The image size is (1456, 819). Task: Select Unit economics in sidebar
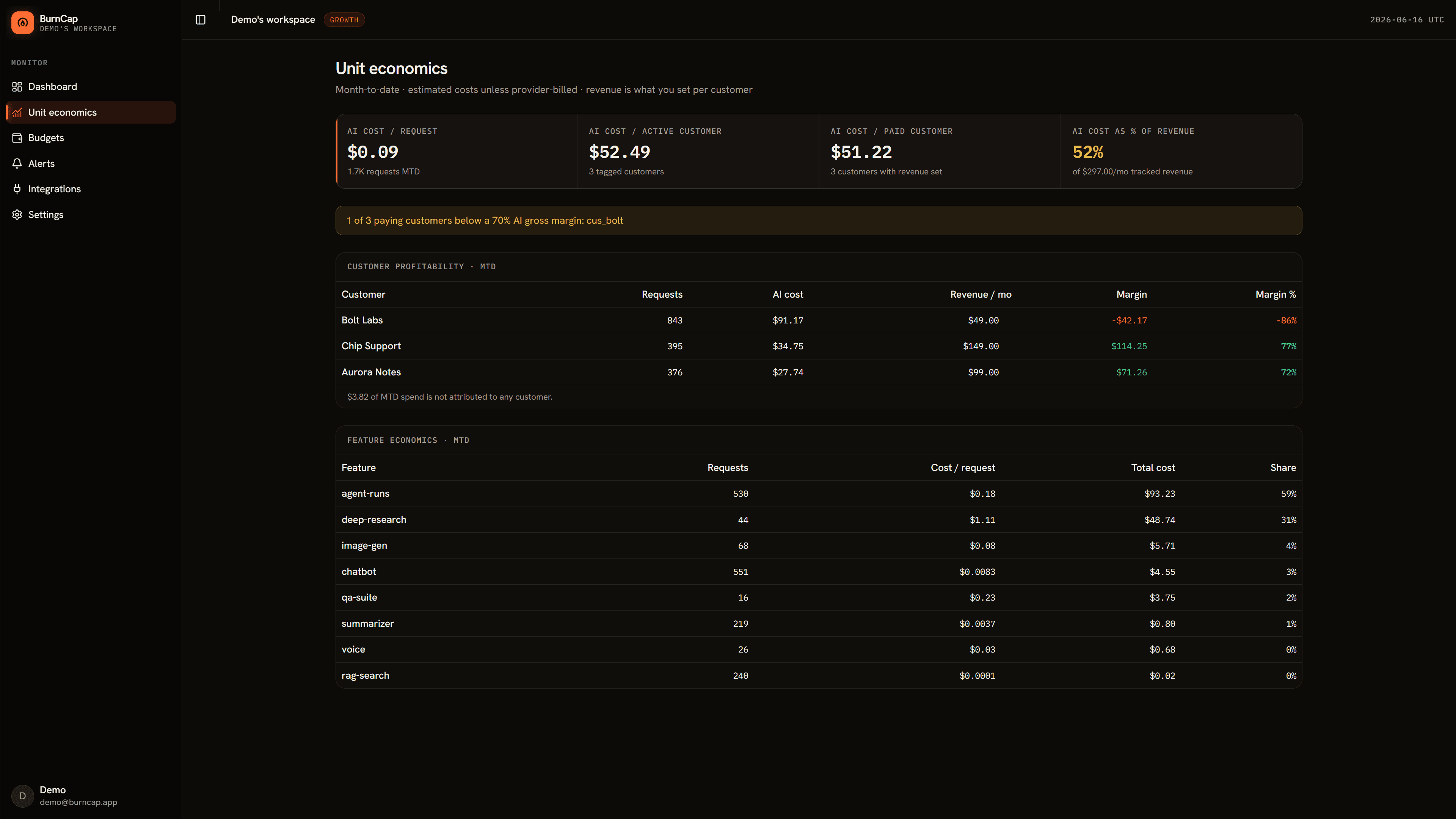[91, 113]
